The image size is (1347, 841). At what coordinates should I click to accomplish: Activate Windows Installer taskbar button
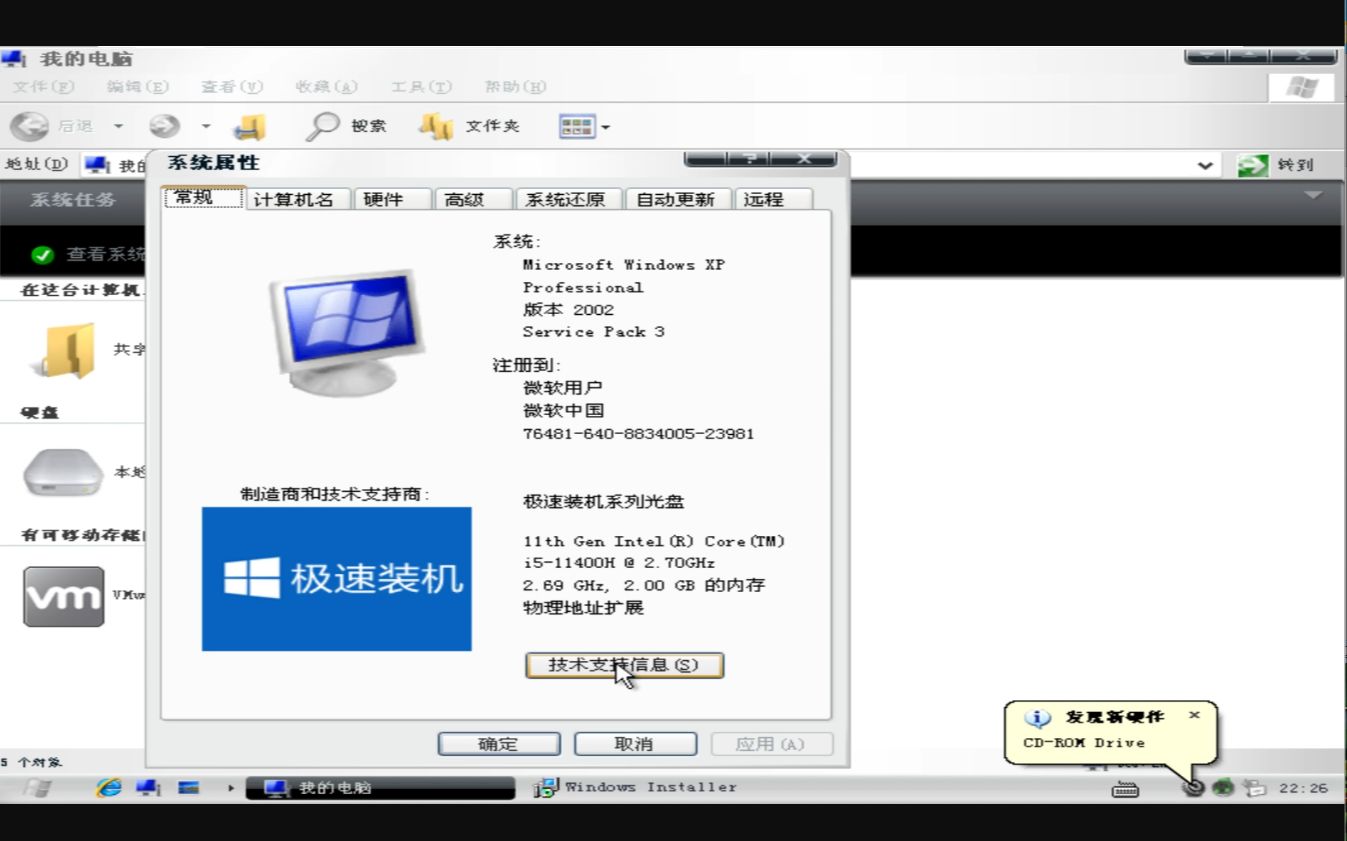click(x=636, y=788)
